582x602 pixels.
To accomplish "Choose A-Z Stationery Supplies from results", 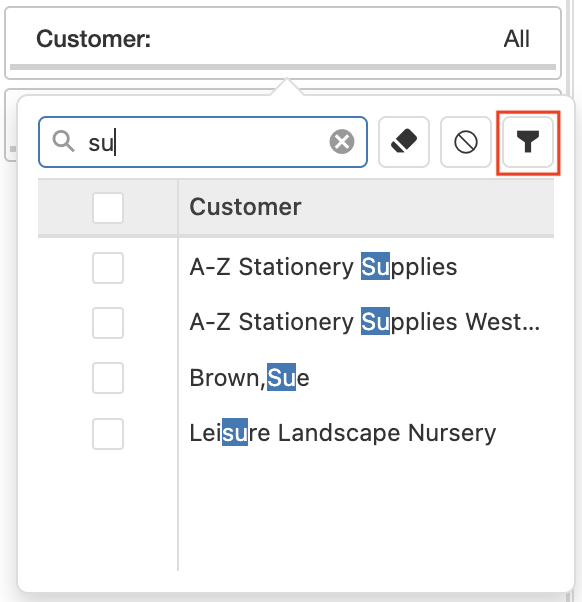I will click(x=323, y=267).
